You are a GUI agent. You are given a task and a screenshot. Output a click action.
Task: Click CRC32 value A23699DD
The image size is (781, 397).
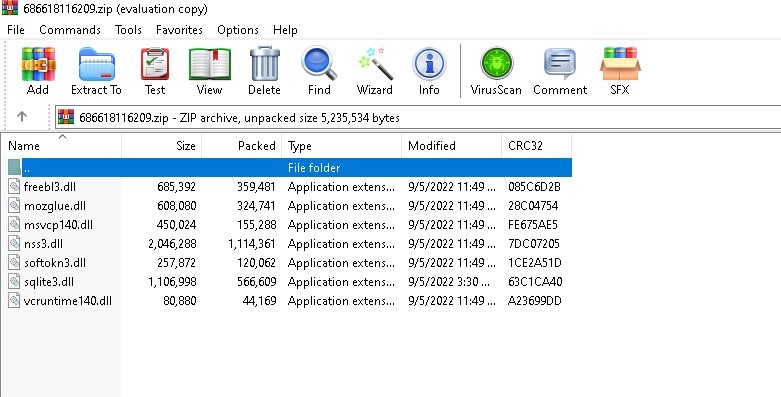click(x=534, y=300)
